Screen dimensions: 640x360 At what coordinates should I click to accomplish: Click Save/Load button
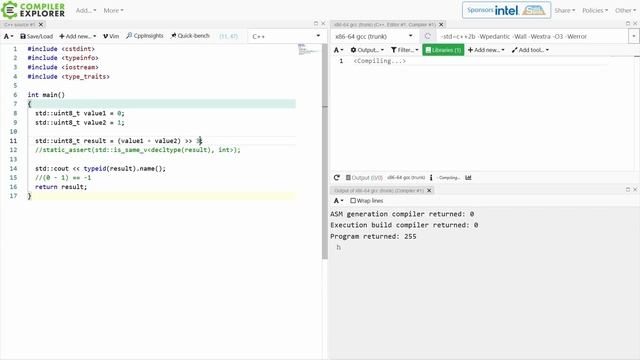pos(36,36)
